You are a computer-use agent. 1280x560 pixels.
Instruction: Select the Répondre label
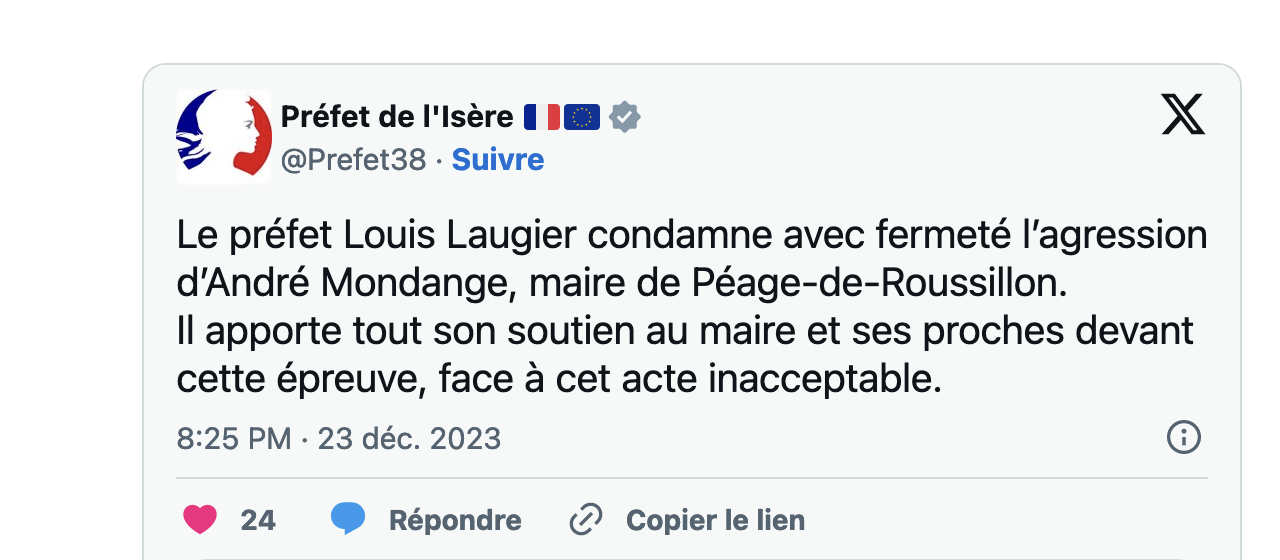tap(455, 520)
